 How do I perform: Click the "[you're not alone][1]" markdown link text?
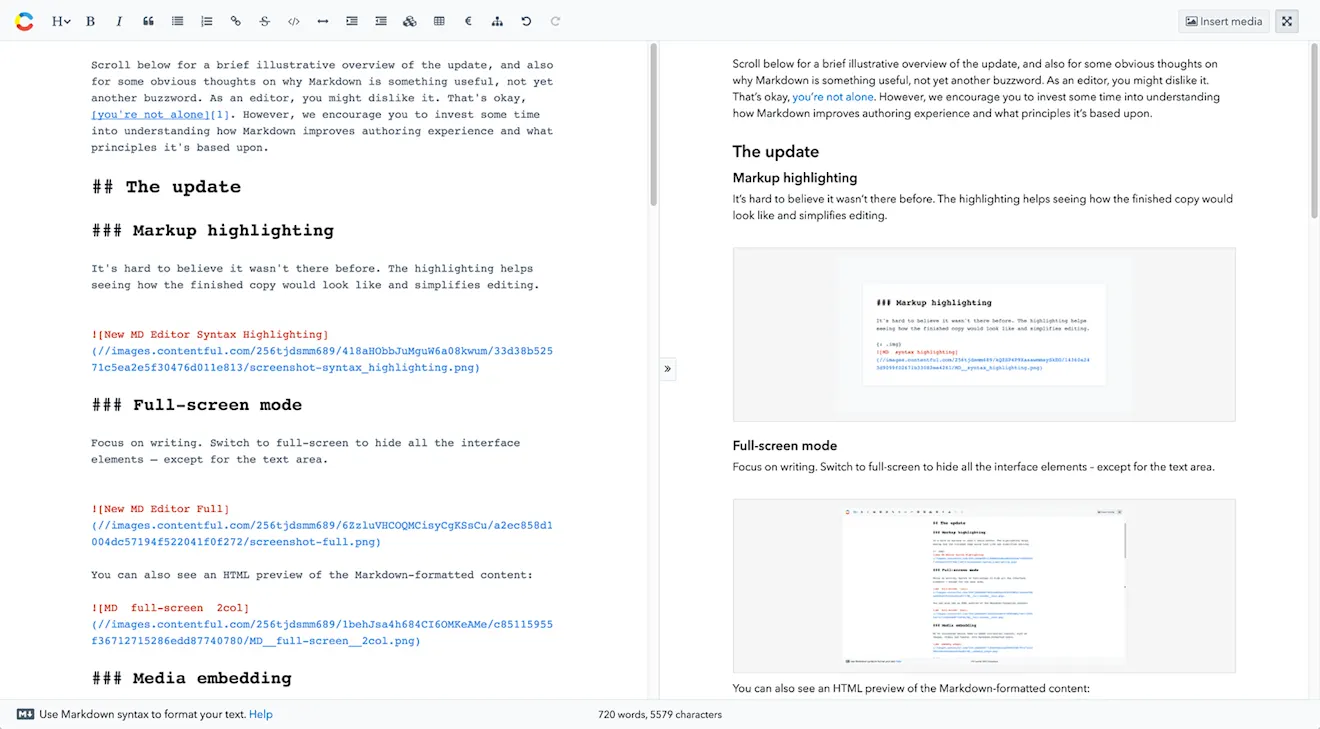click(161, 114)
